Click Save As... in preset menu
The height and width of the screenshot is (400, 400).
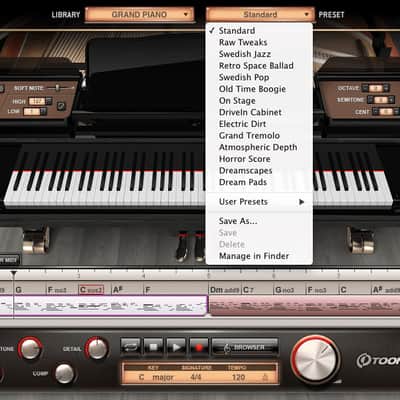click(x=259, y=221)
